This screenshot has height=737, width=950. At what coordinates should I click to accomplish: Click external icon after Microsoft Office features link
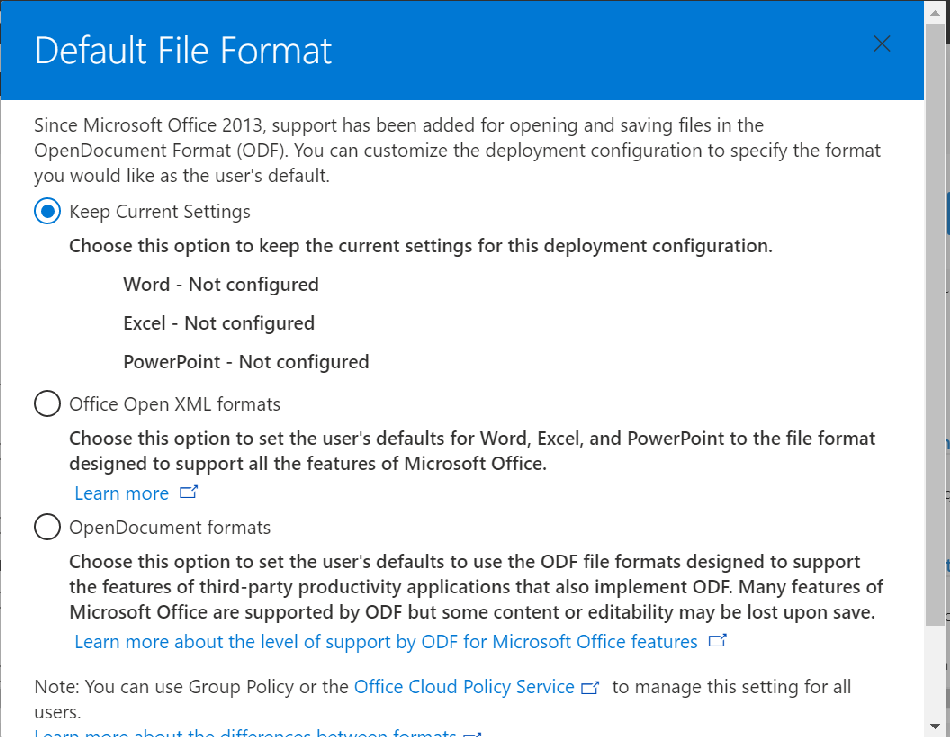point(718,639)
